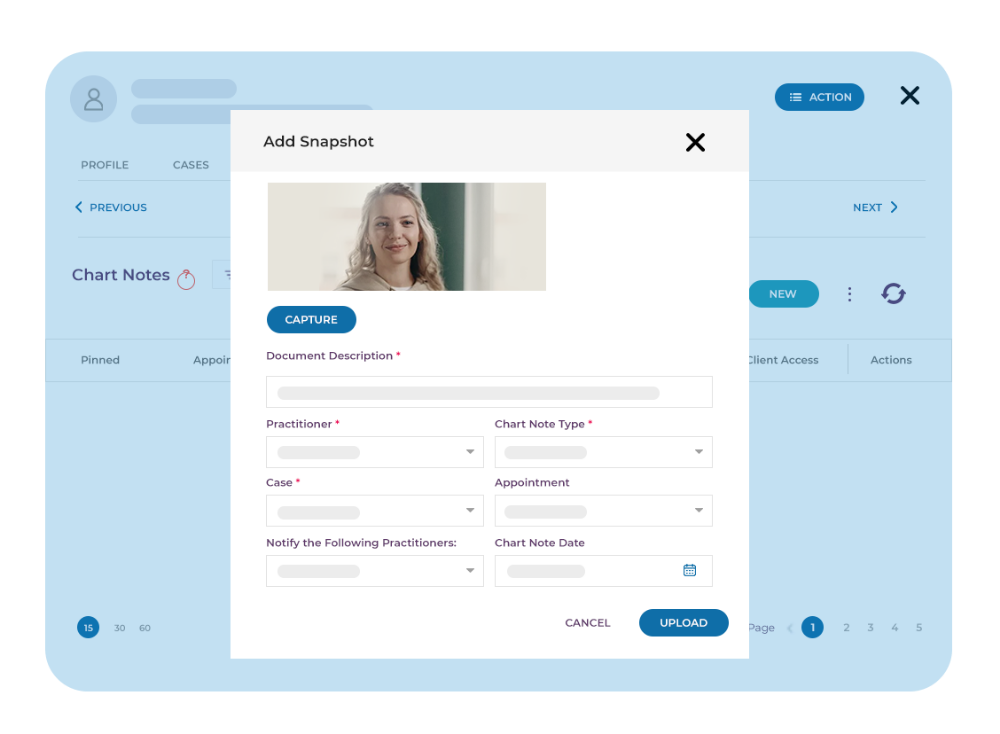Click the CAPTURE button

(311, 319)
